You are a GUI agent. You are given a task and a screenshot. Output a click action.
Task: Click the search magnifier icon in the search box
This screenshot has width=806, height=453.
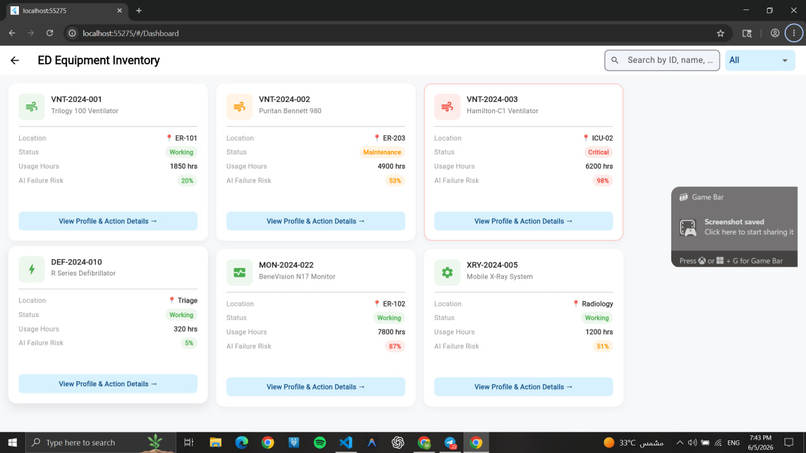[x=615, y=60]
